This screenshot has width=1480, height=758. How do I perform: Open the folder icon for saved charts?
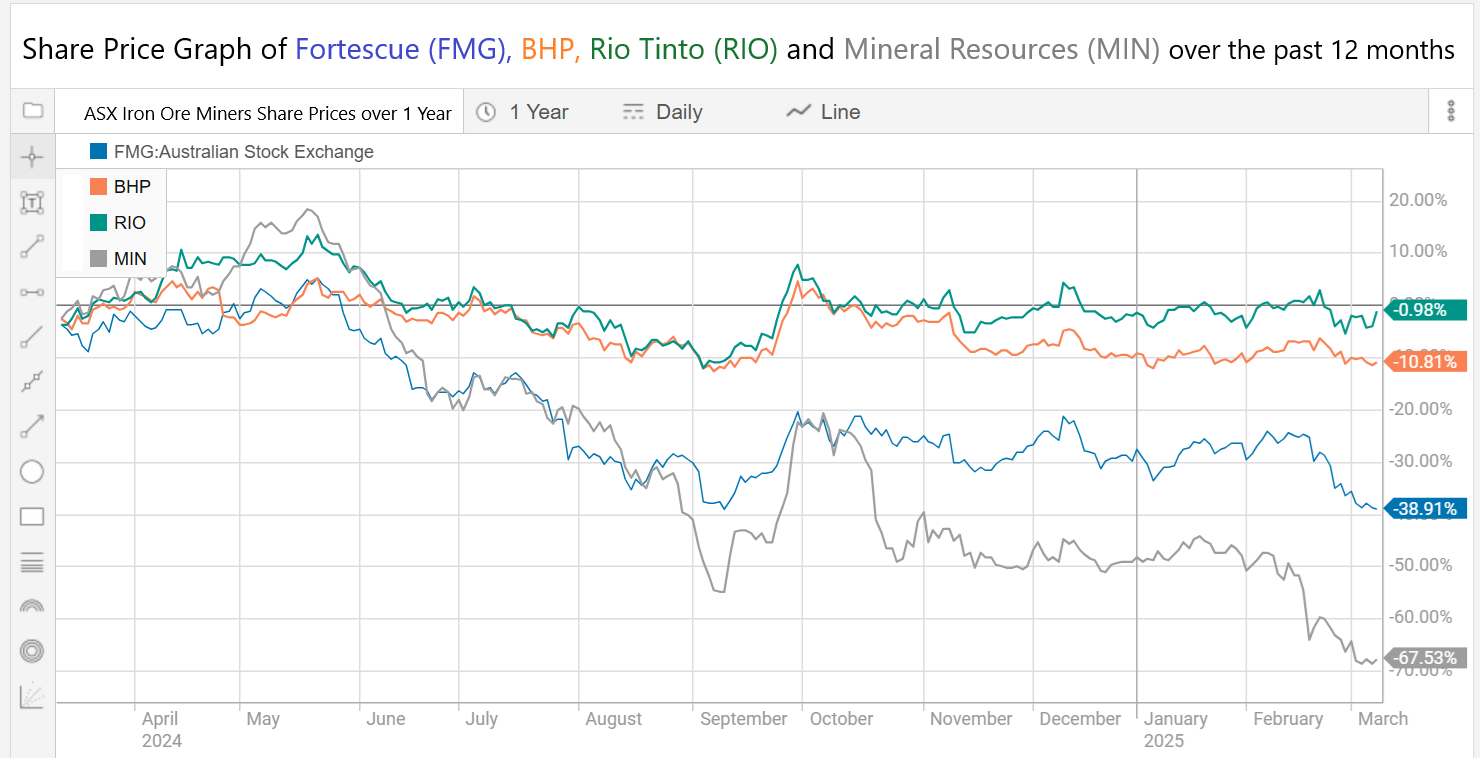pyautogui.click(x=32, y=111)
